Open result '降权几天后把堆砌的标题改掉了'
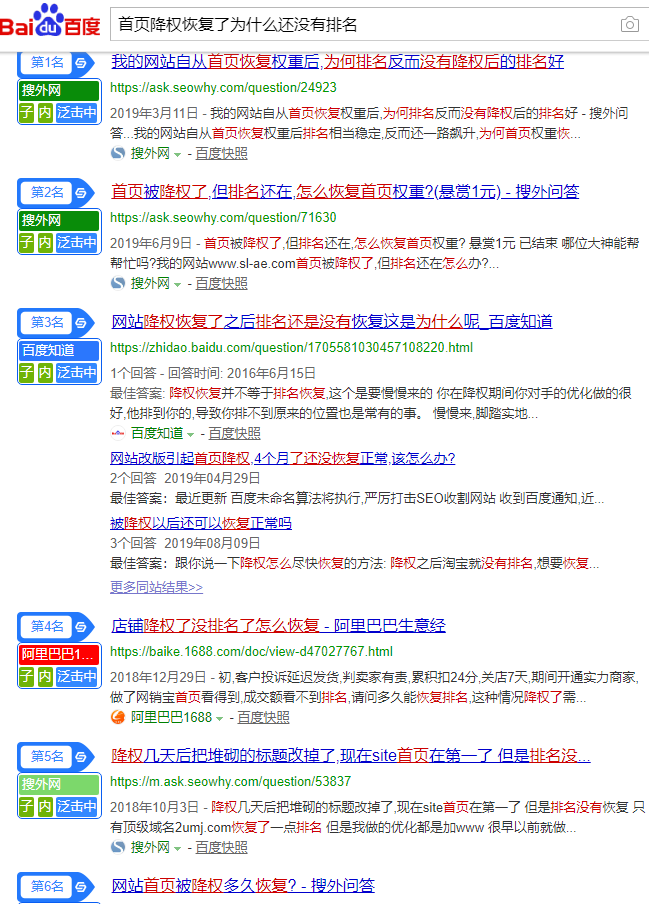649x904 pixels. (350, 755)
